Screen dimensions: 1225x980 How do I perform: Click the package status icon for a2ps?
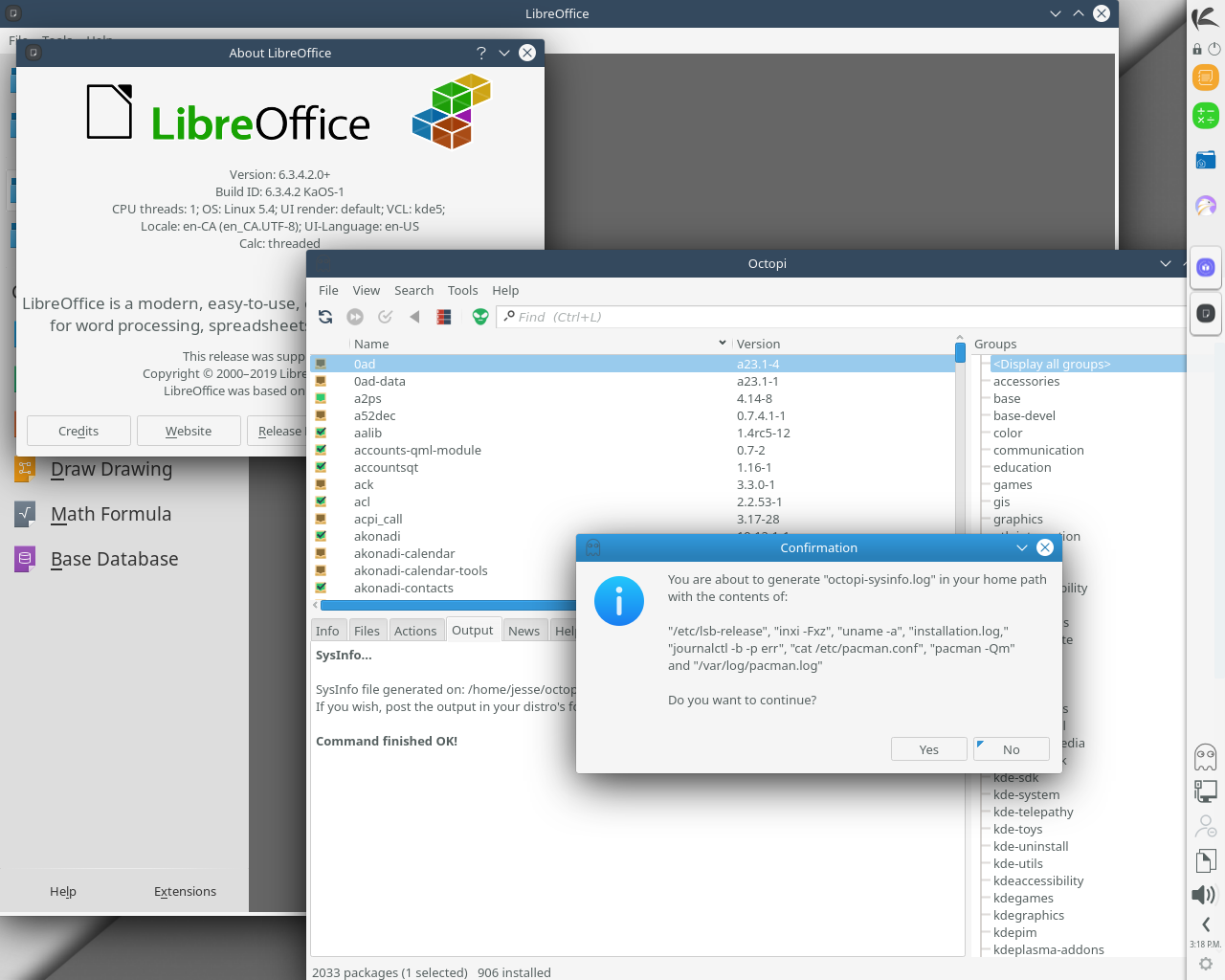pos(321,398)
